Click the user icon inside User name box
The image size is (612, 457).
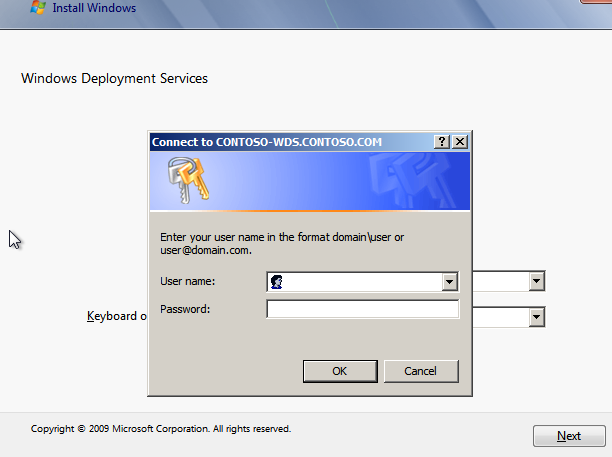pyautogui.click(x=276, y=283)
